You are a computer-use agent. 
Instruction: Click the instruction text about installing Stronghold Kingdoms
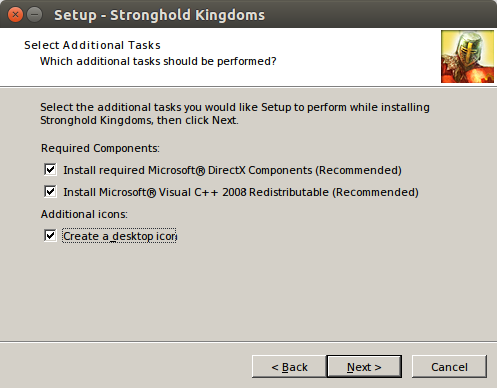pos(235,114)
